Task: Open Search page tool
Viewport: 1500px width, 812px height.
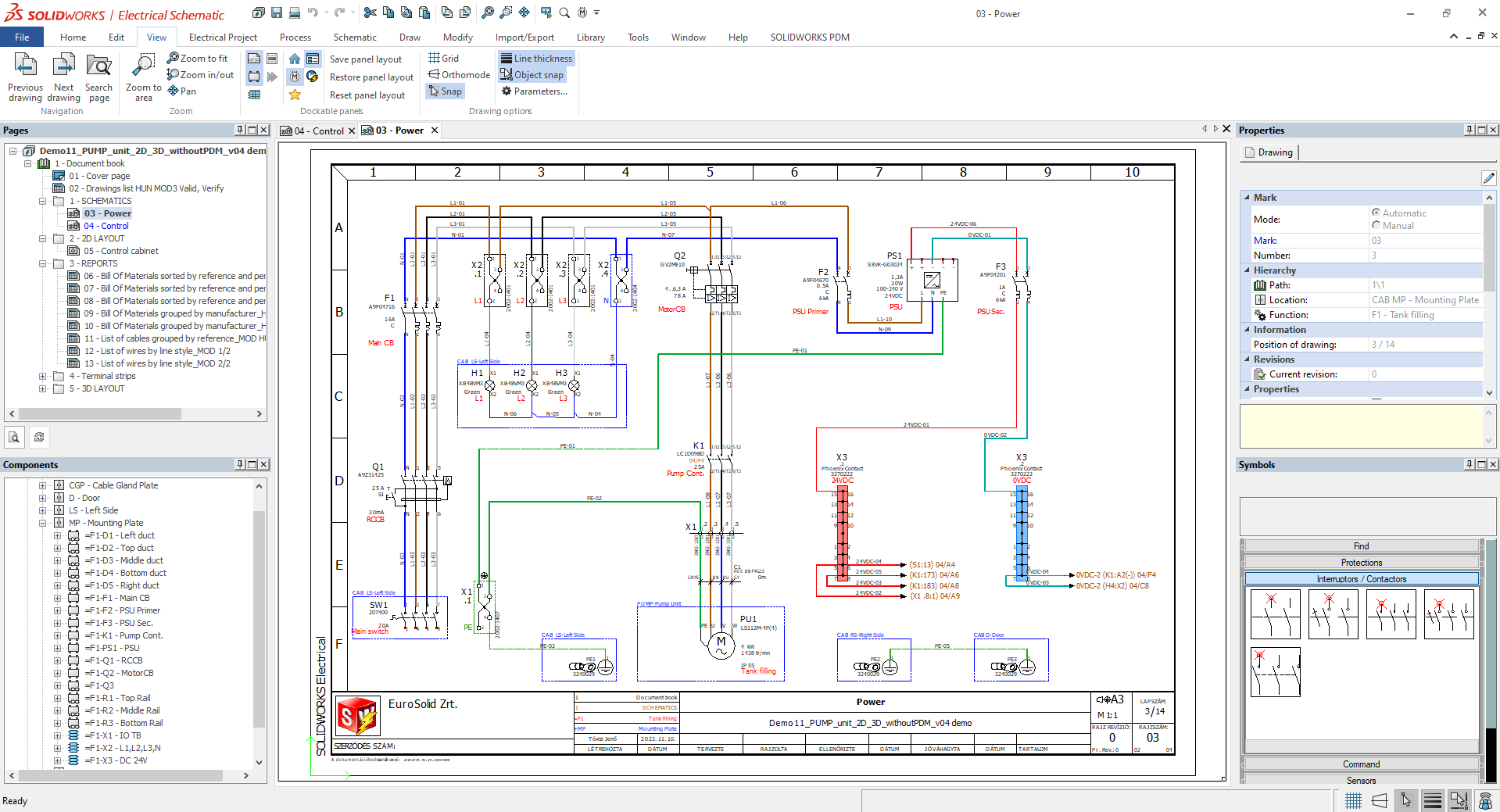Action: [x=98, y=77]
